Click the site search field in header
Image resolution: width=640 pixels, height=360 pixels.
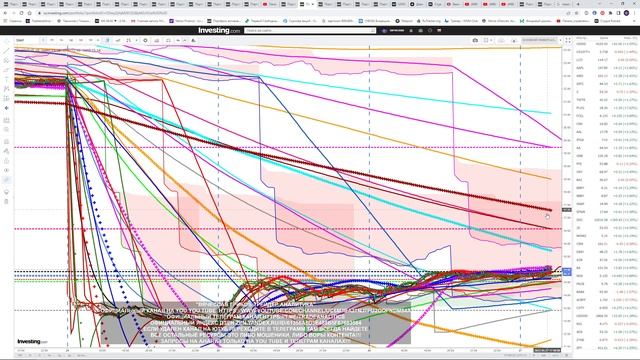(310, 31)
